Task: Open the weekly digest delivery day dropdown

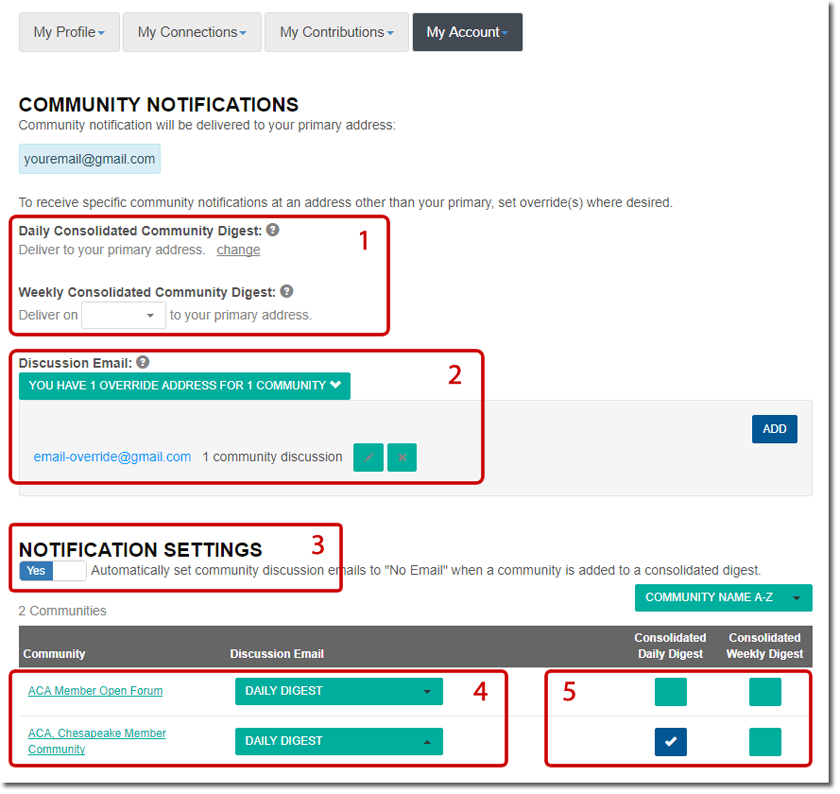Action: tap(124, 315)
